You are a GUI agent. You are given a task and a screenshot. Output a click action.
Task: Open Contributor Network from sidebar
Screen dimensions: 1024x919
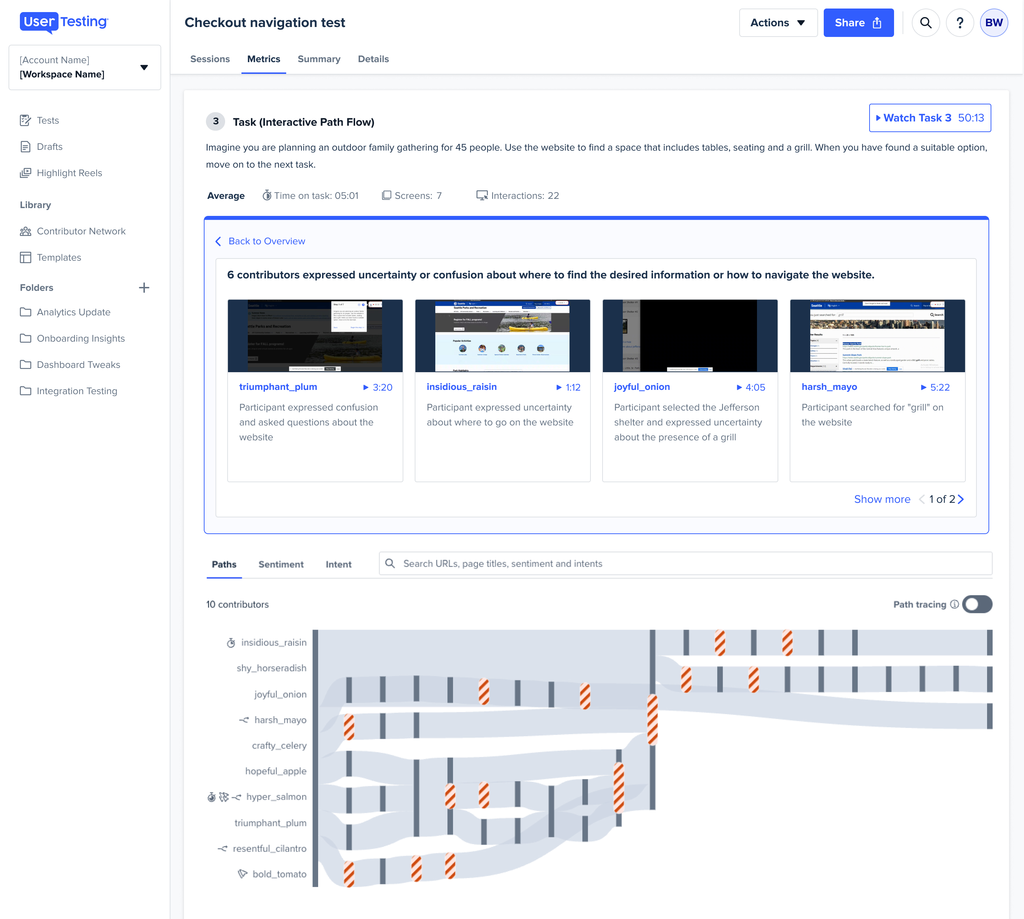[x=81, y=231]
